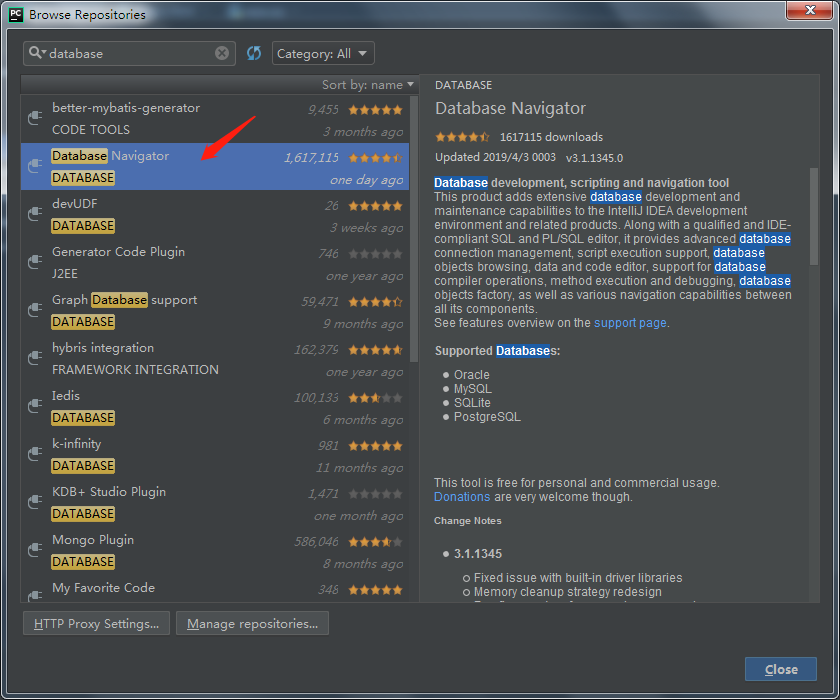Click Manage repositories button
840x700 pixels.
(x=252, y=623)
